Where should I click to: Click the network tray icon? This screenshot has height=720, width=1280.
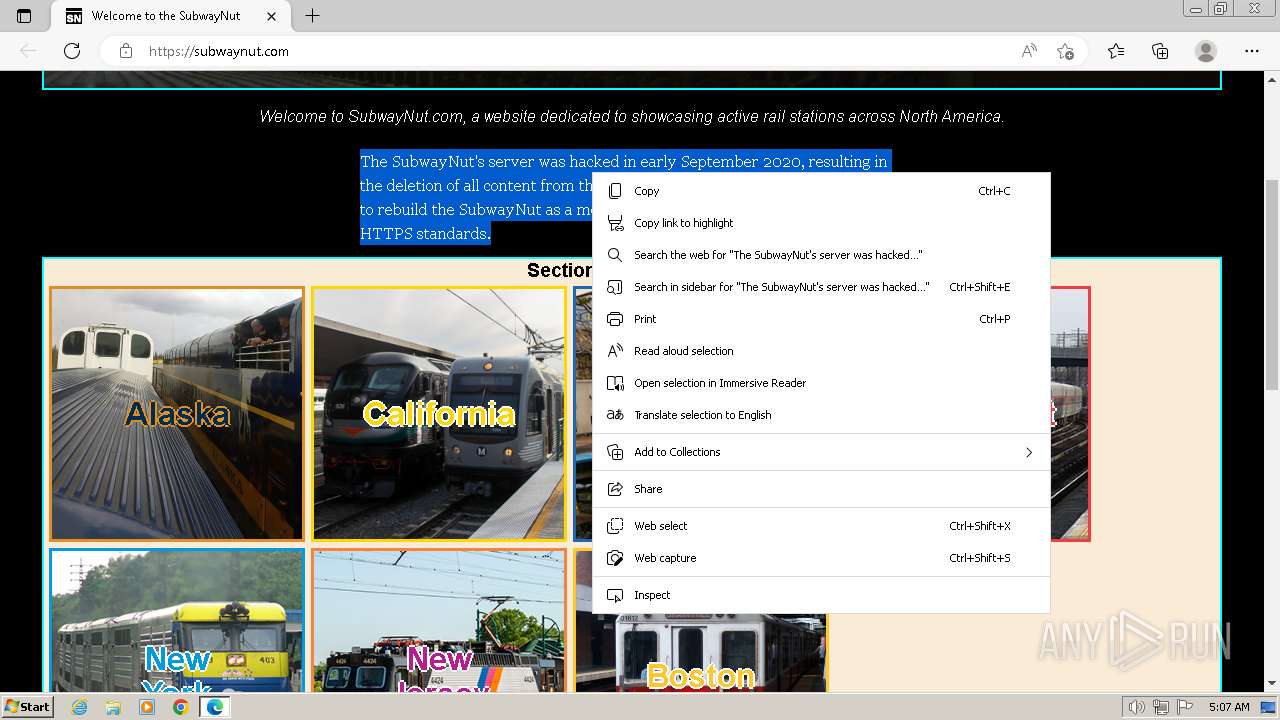1161,707
